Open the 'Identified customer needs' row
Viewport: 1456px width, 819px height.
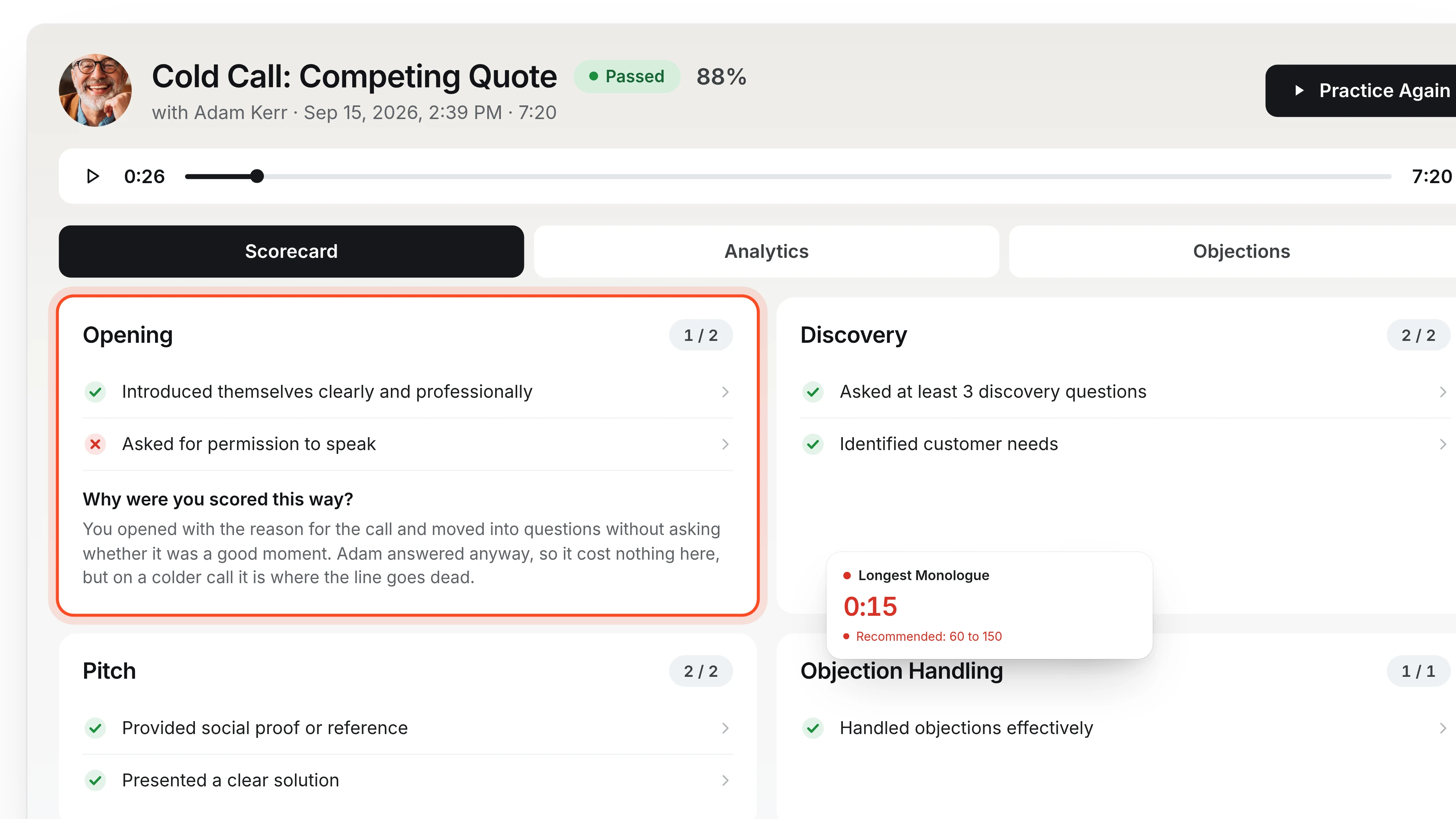click(1125, 444)
